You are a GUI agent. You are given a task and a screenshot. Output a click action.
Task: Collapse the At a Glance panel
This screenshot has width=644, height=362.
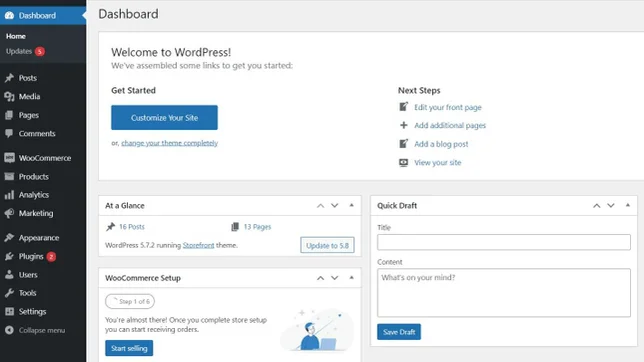point(352,205)
